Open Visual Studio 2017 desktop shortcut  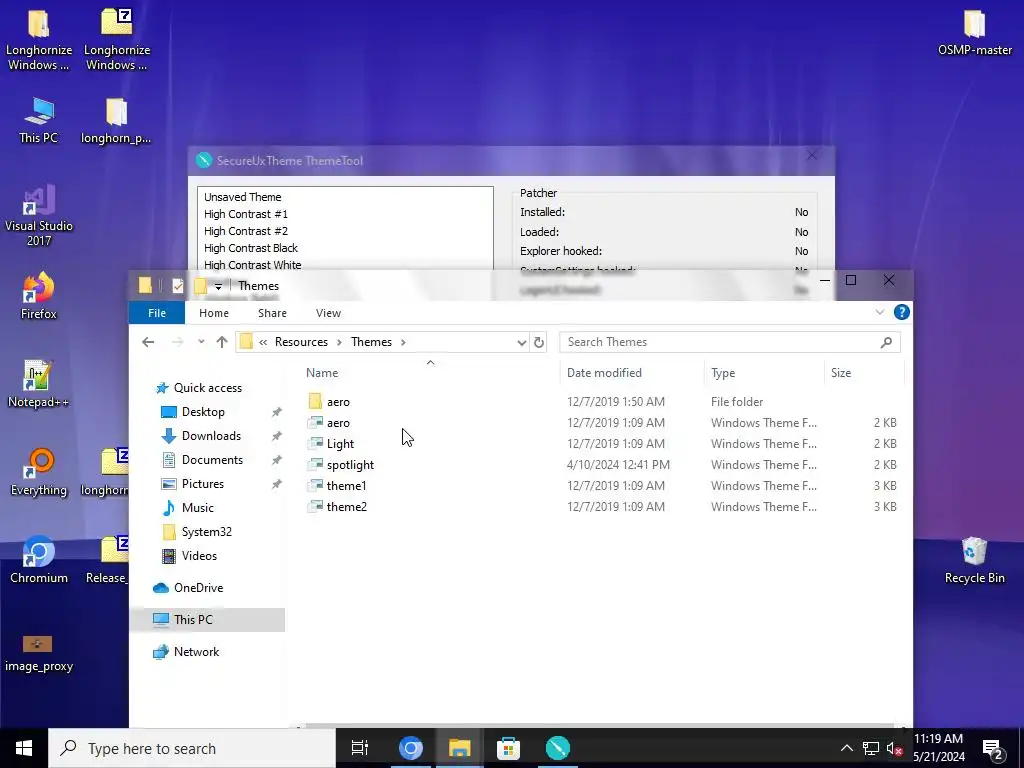pyautogui.click(x=39, y=216)
